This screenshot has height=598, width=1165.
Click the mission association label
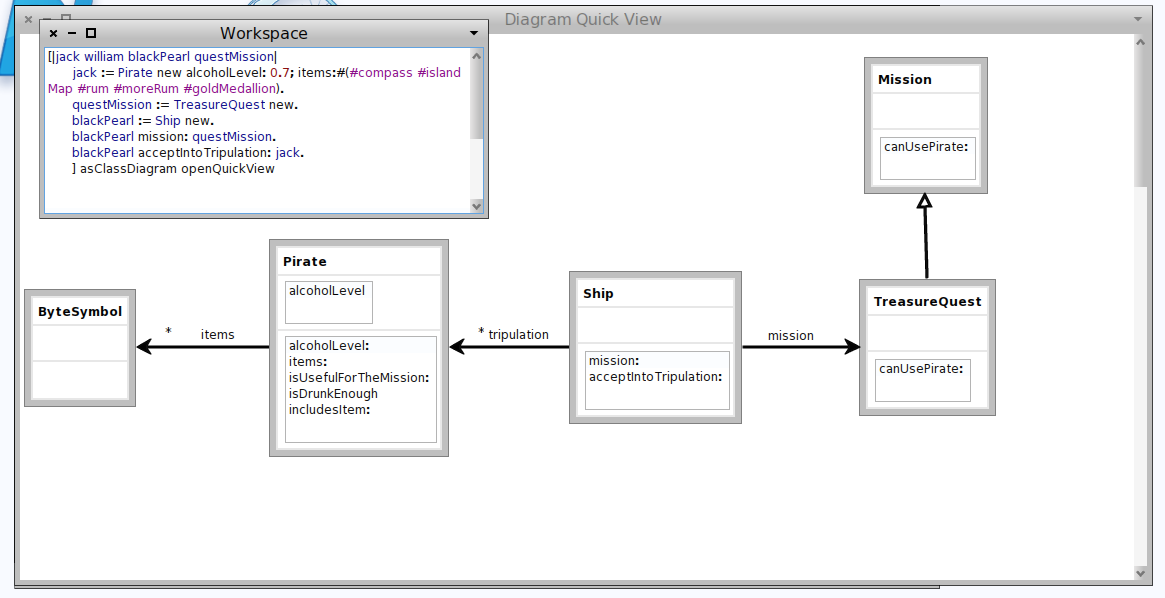point(791,336)
